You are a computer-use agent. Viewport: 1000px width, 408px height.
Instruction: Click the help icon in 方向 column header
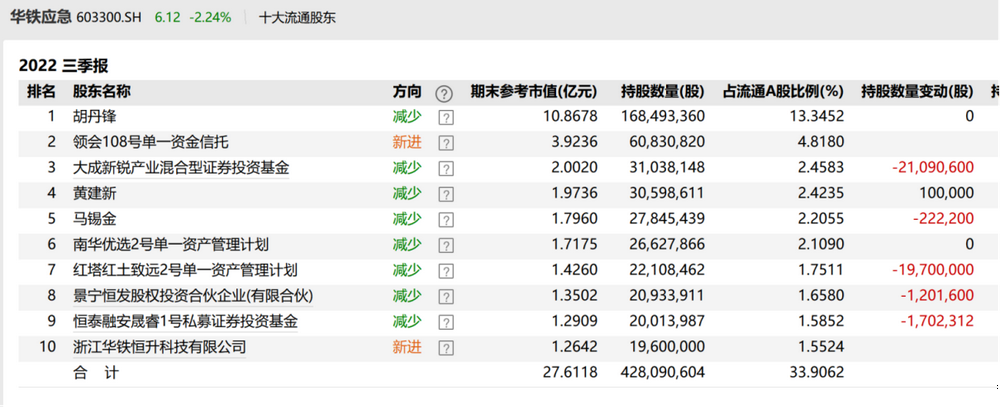(445, 92)
